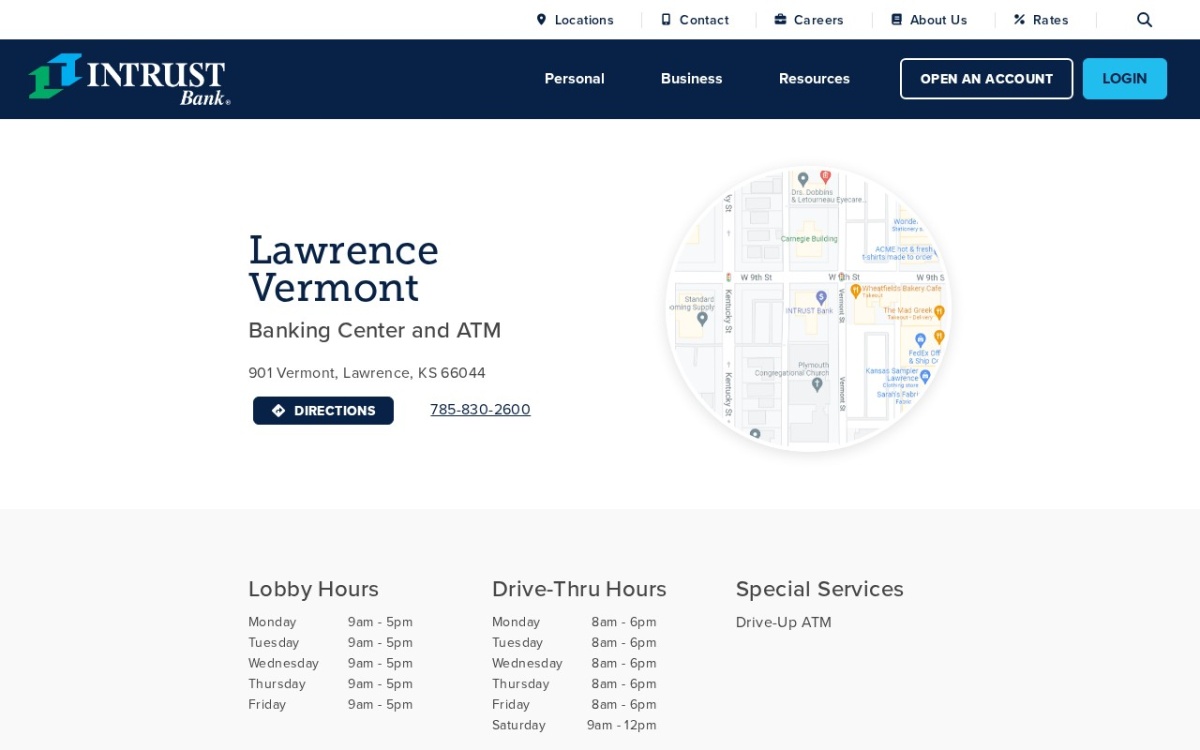This screenshot has width=1200, height=750.
Task: Click Kansas Sampler Lawrence map marker
Action: tap(925, 377)
